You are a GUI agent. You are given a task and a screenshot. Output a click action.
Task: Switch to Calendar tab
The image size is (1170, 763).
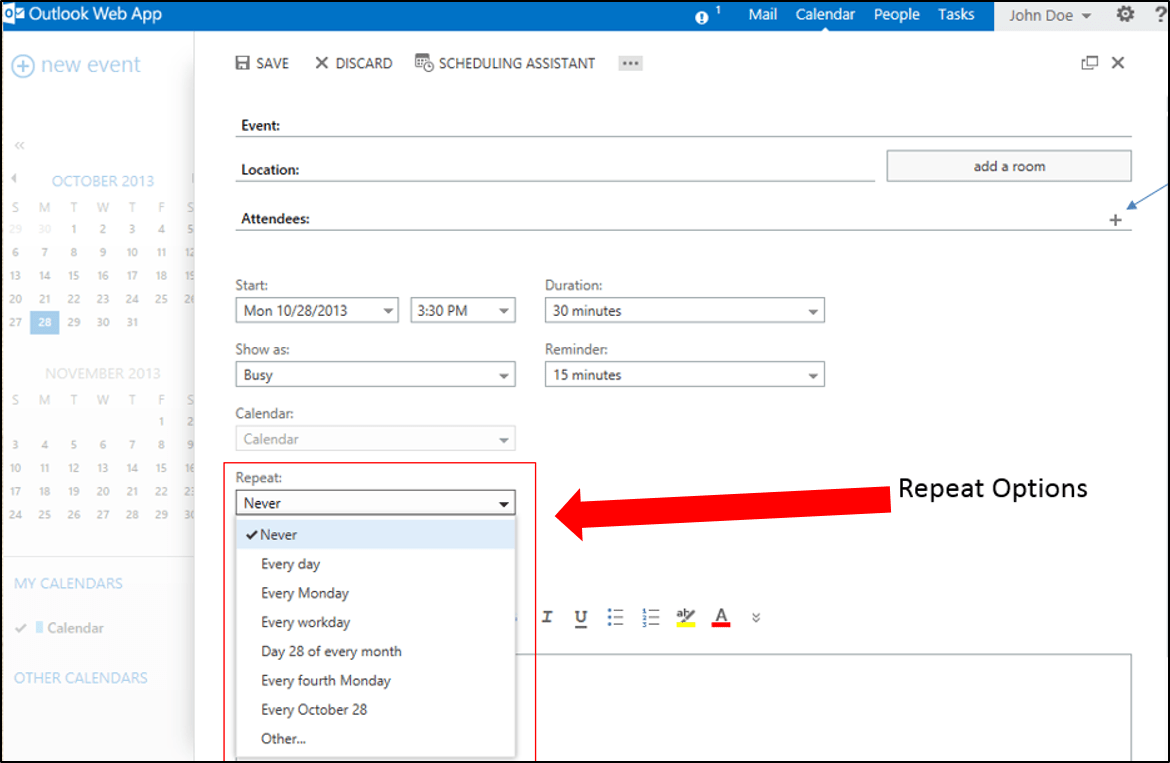825,14
